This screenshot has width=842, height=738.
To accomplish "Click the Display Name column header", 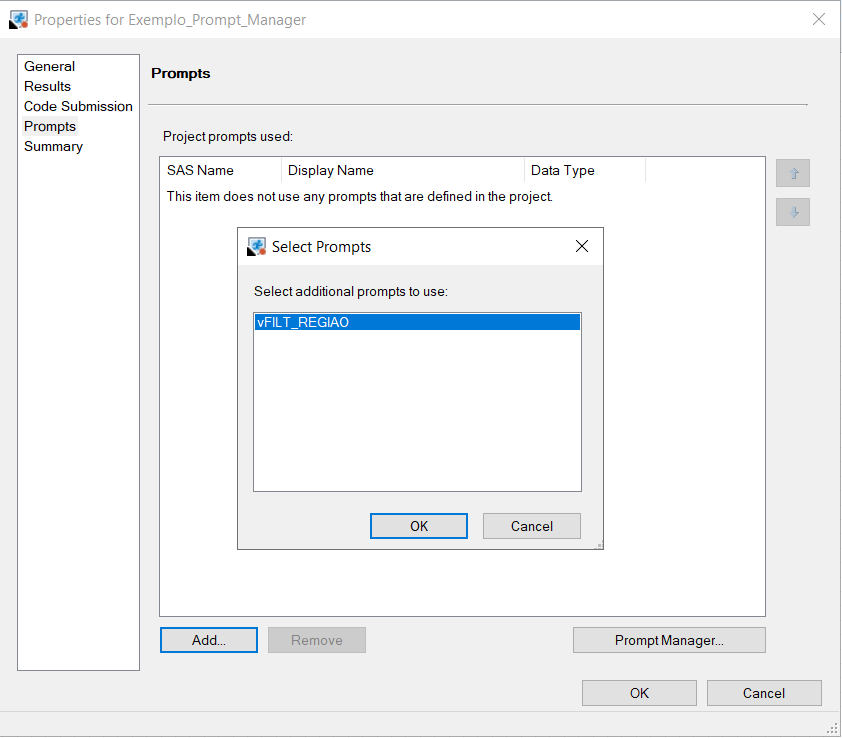I will click(331, 170).
